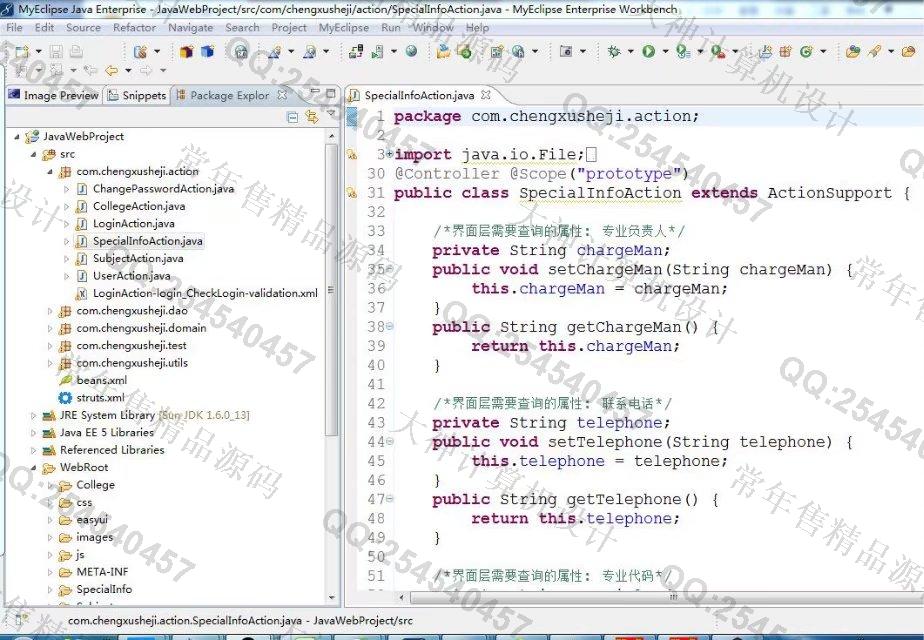The height and width of the screenshot is (640, 924).
Task: Click the Deploy MyEclipse J2EE project icon
Action: (355, 52)
